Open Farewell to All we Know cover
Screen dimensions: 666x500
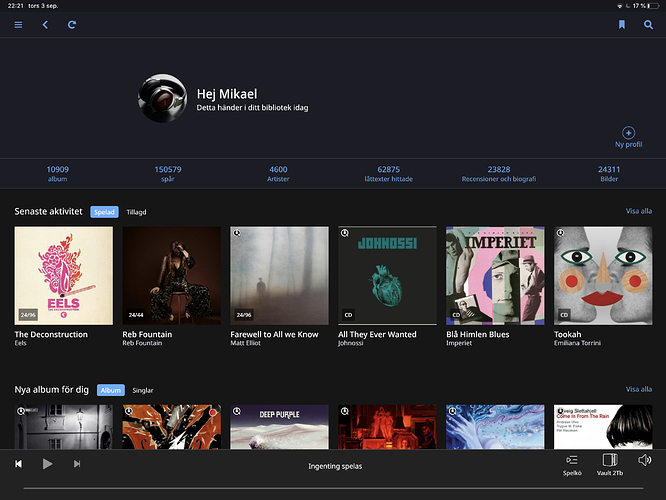[x=279, y=276]
